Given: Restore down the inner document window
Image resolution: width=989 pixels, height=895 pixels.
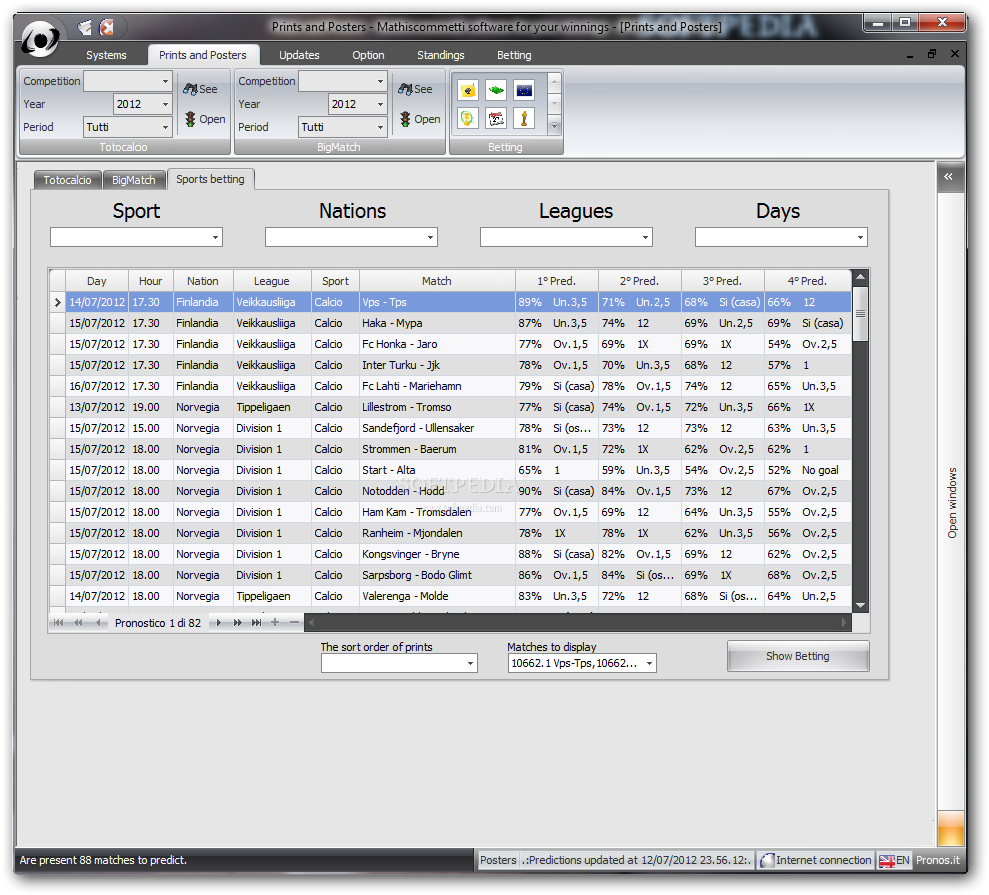Looking at the screenshot, I should (x=932, y=54).
